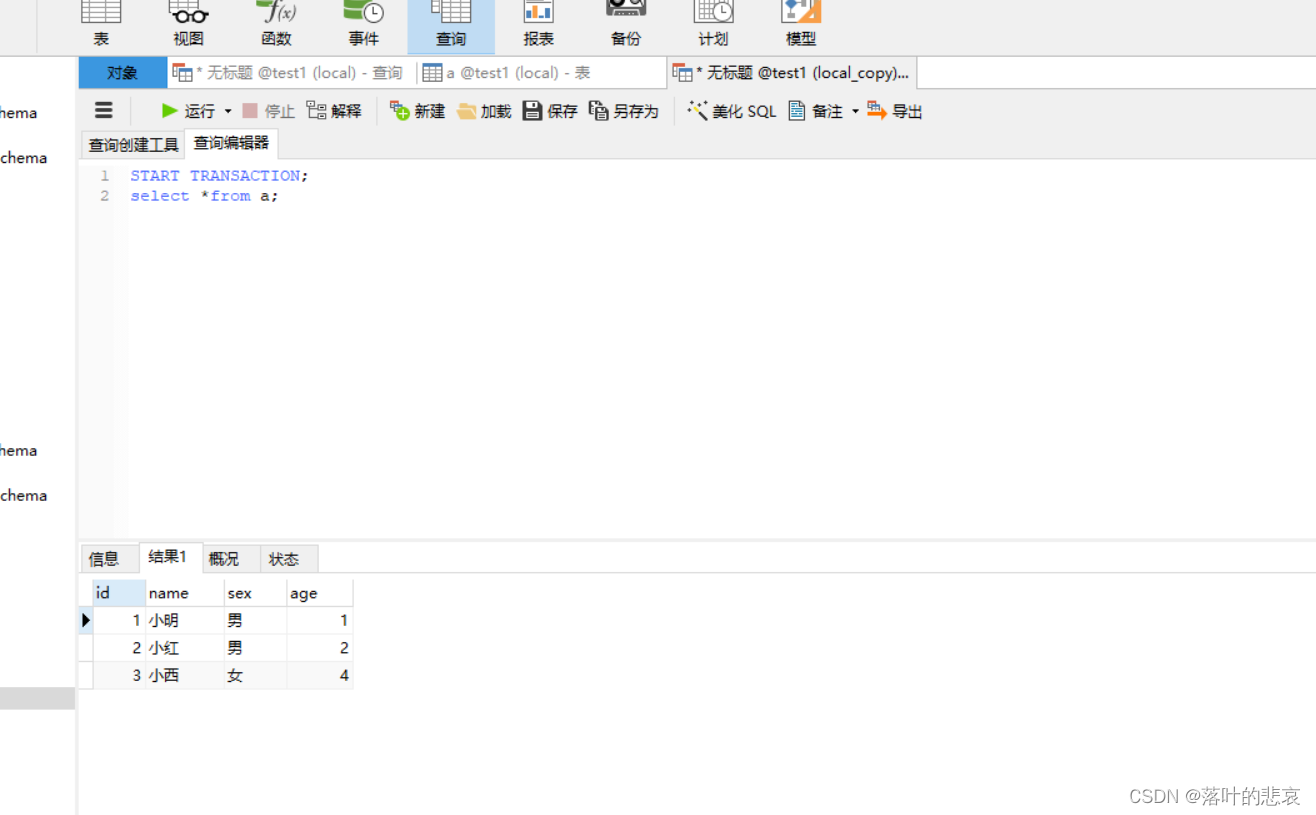Click the age column header

click(x=319, y=593)
